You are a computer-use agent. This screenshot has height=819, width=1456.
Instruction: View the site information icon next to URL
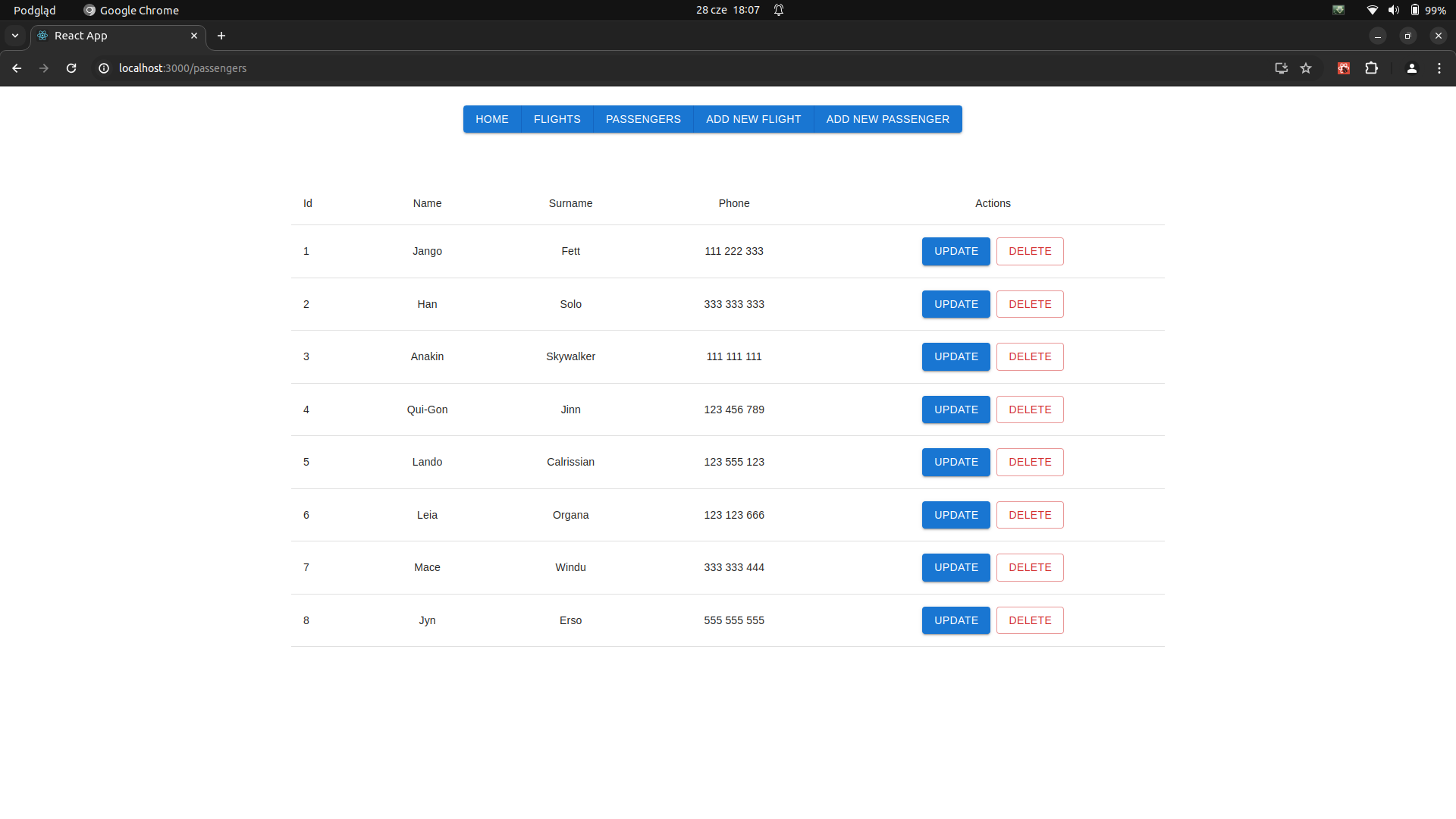(104, 68)
